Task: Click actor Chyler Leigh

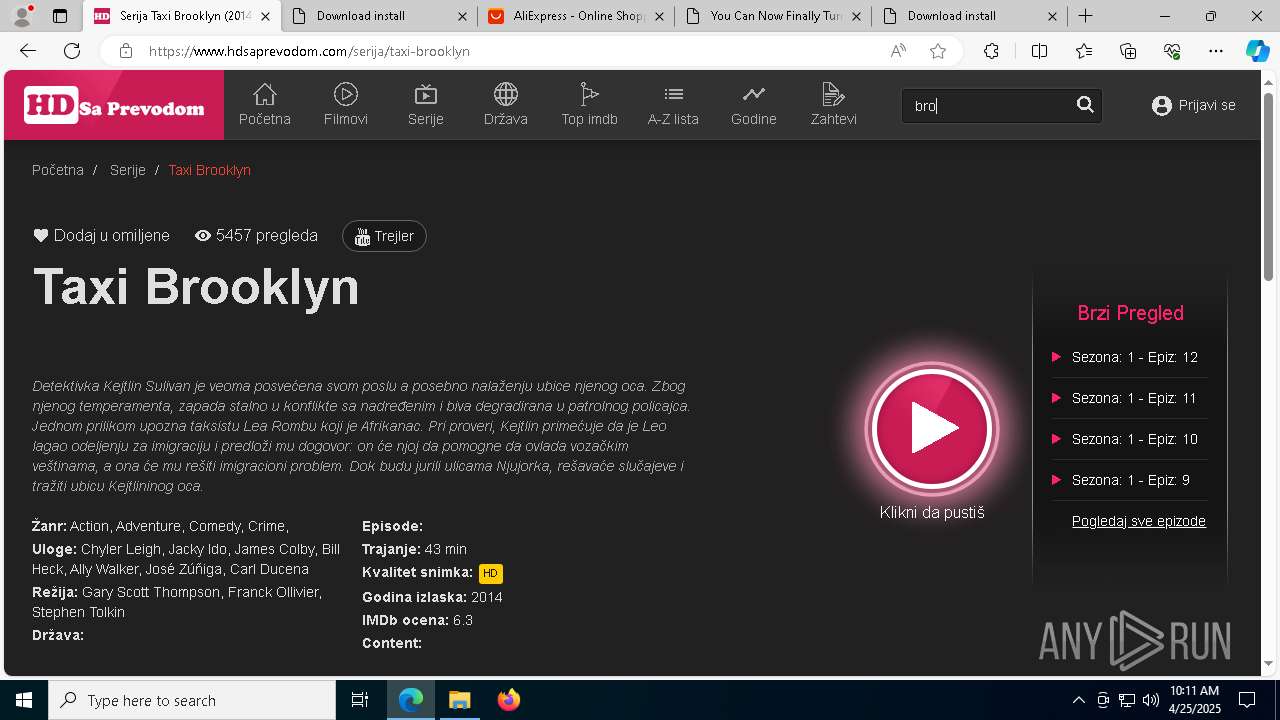Action: 121,549
